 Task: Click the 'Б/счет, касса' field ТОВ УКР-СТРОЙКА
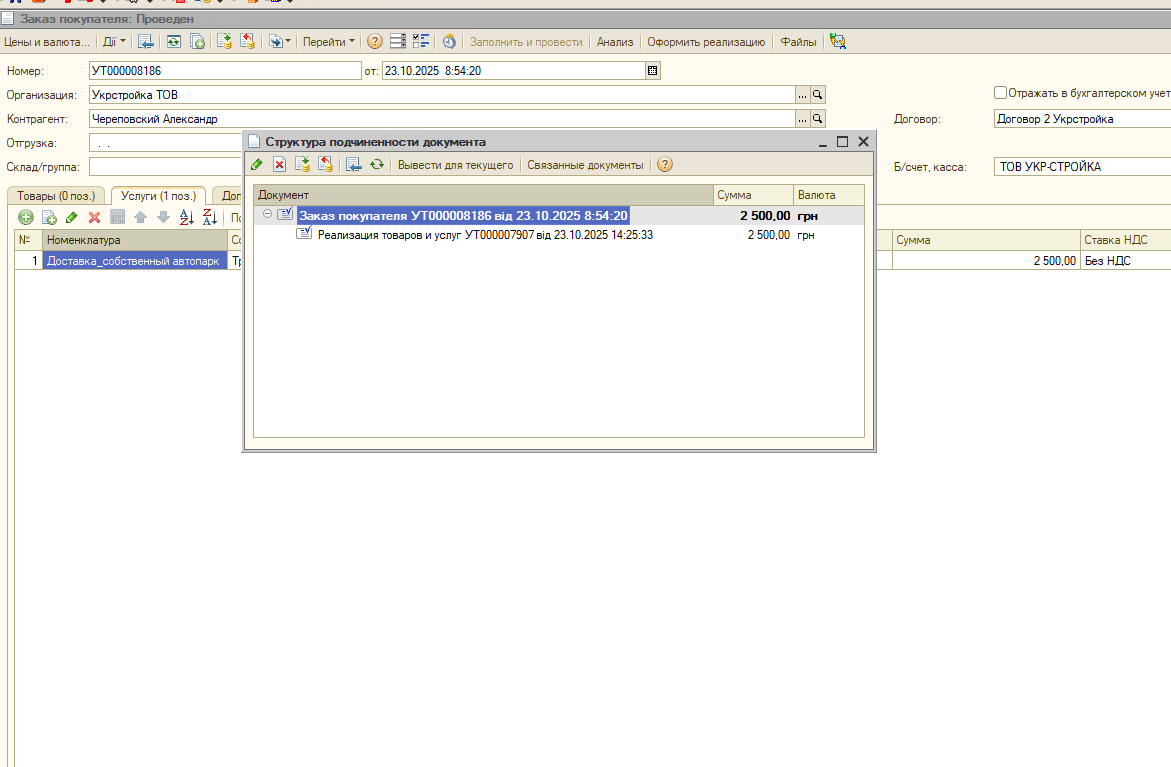1082,167
